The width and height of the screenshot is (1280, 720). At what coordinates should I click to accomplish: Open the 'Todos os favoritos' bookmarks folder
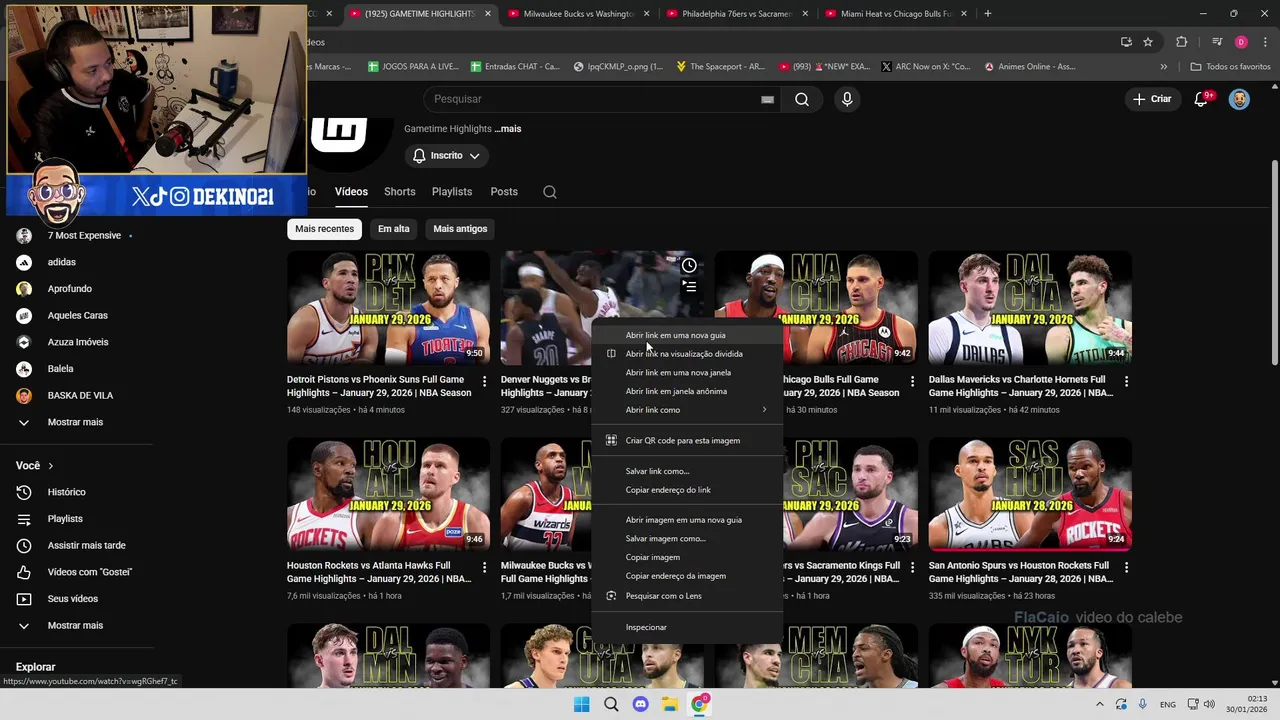[x=1231, y=67]
